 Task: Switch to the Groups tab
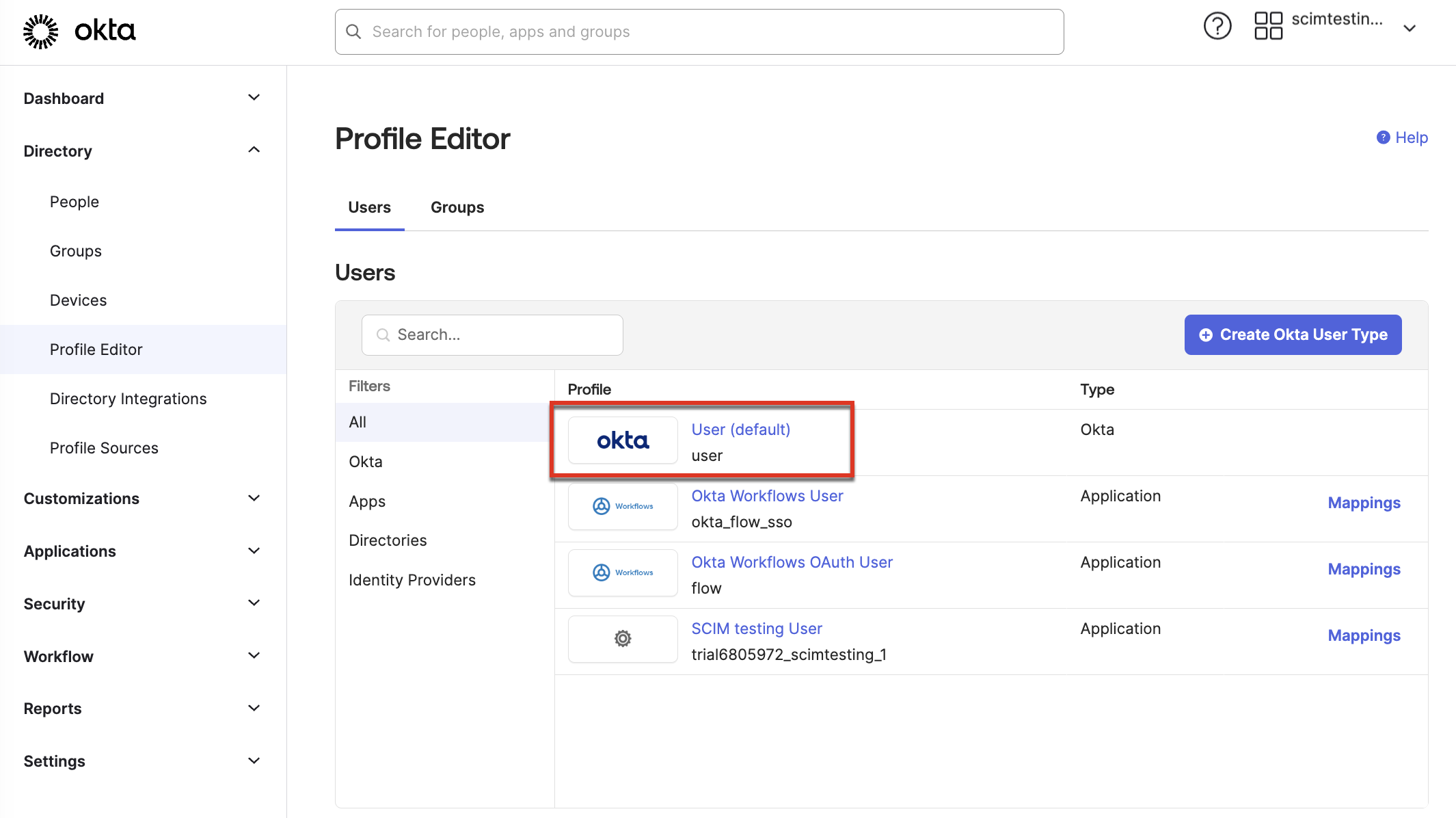tap(456, 207)
